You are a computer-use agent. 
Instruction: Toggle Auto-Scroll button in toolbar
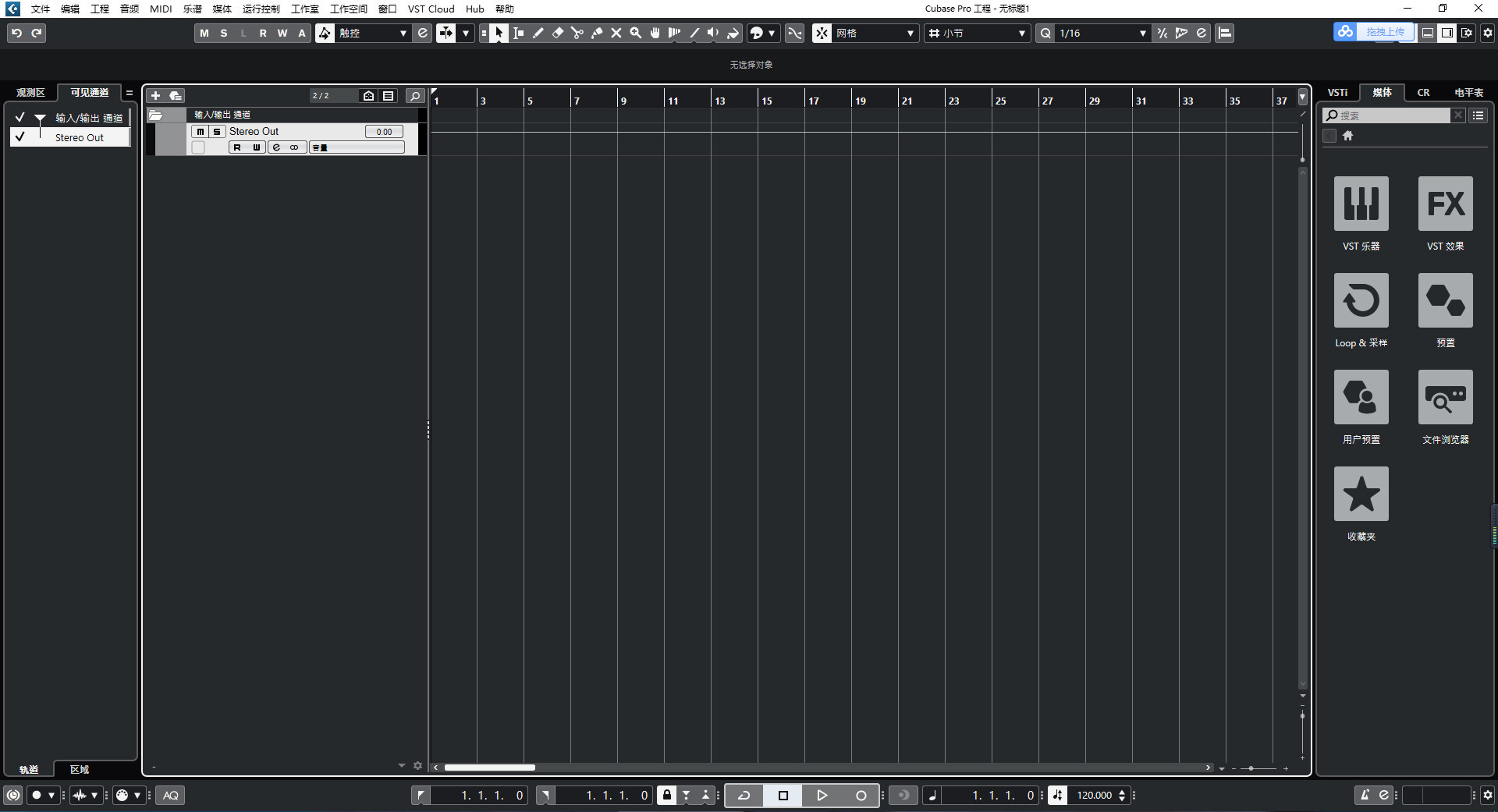445,33
